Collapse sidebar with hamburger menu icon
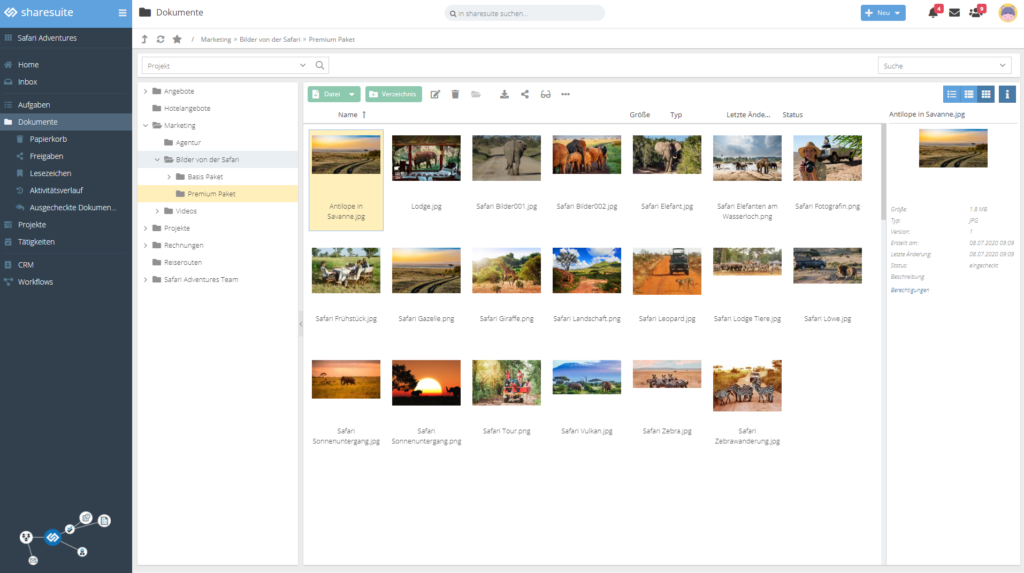The image size is (1024, 573). coord(122,13)
